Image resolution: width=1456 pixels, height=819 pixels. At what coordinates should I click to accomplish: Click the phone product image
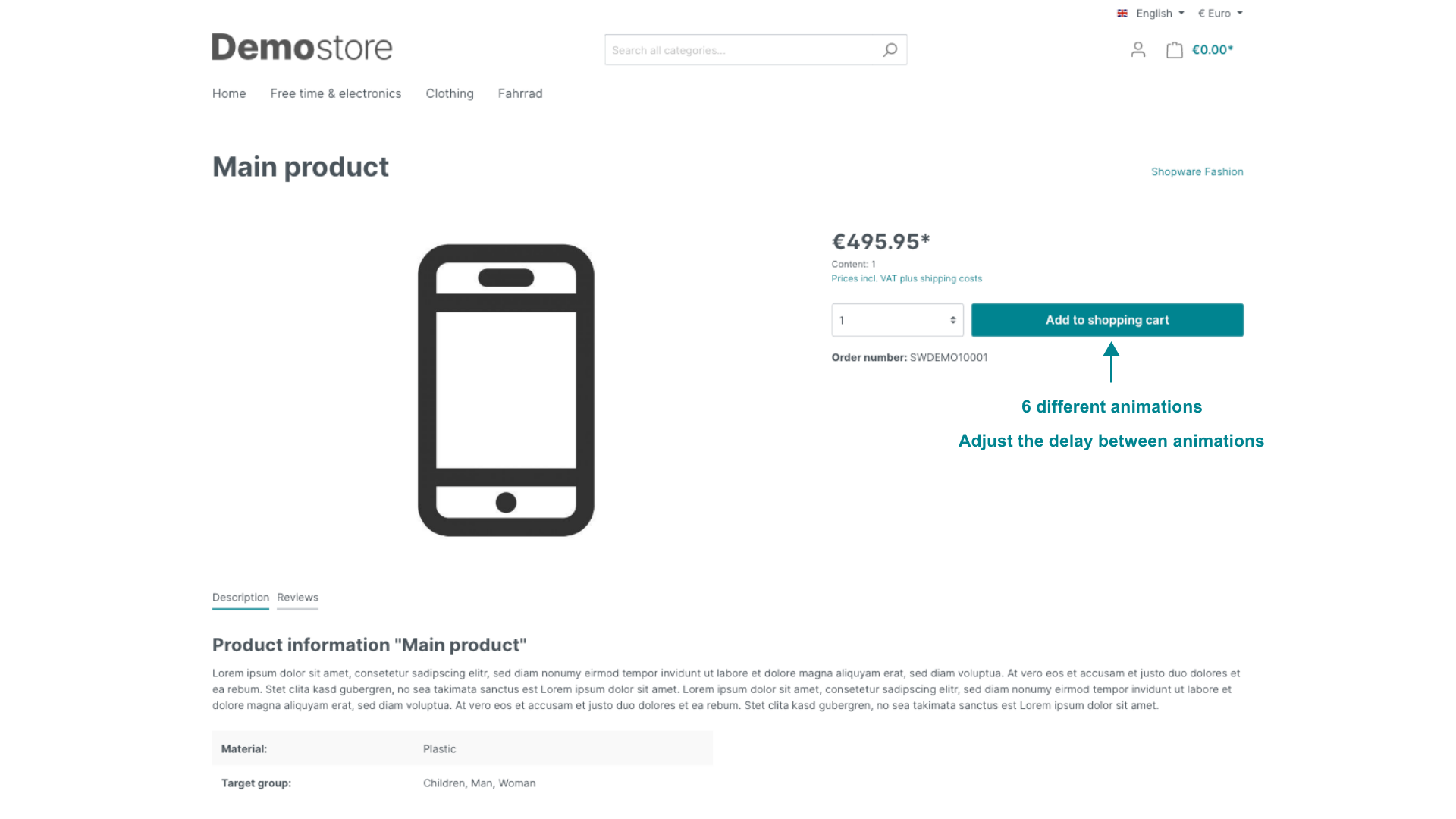pyautogui.click(x=506, y=390)
